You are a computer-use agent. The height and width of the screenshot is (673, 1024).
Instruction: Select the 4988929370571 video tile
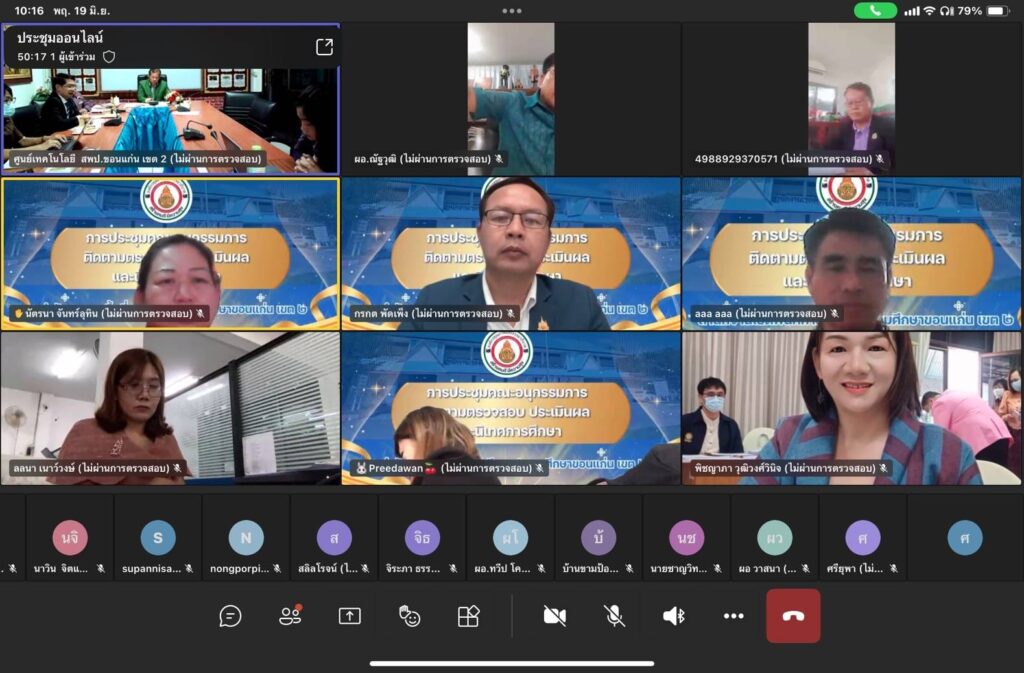(x=852, y=99)
